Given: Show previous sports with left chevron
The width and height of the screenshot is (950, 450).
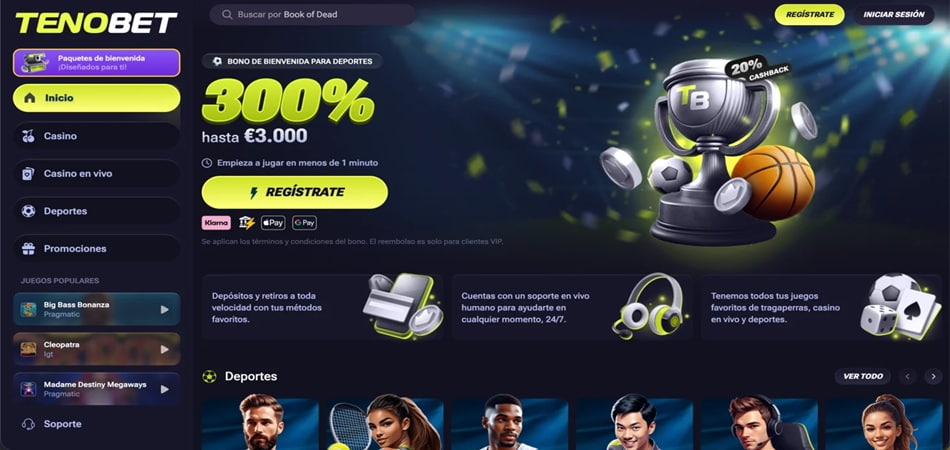Looking at the screenshot, I should point(907,377).
